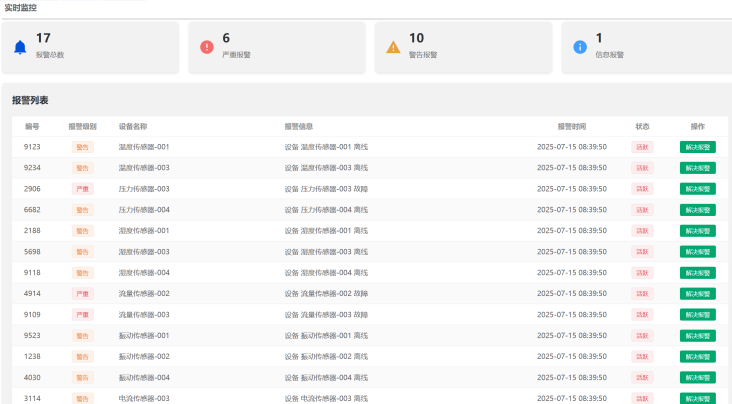Click the blue bell icon for total alarms
732x404 pixels.
coord(20,47)
